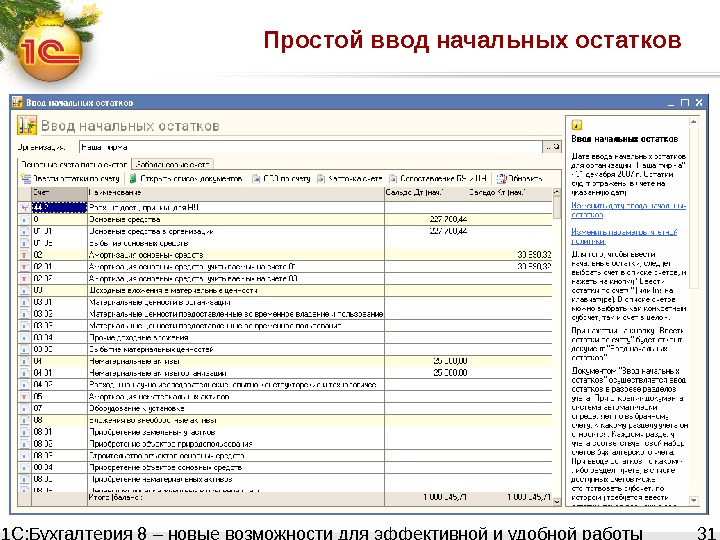720x540 pixels.
Task: Open the 'Изменить параметры учетной политики' link
Action: point(624,236)
